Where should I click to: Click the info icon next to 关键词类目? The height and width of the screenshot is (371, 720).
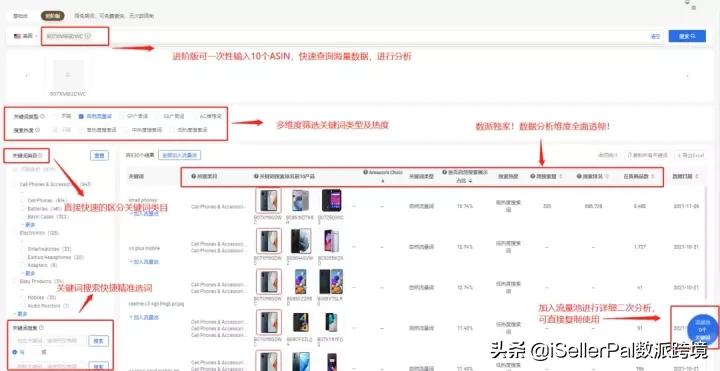click(40, 156)
